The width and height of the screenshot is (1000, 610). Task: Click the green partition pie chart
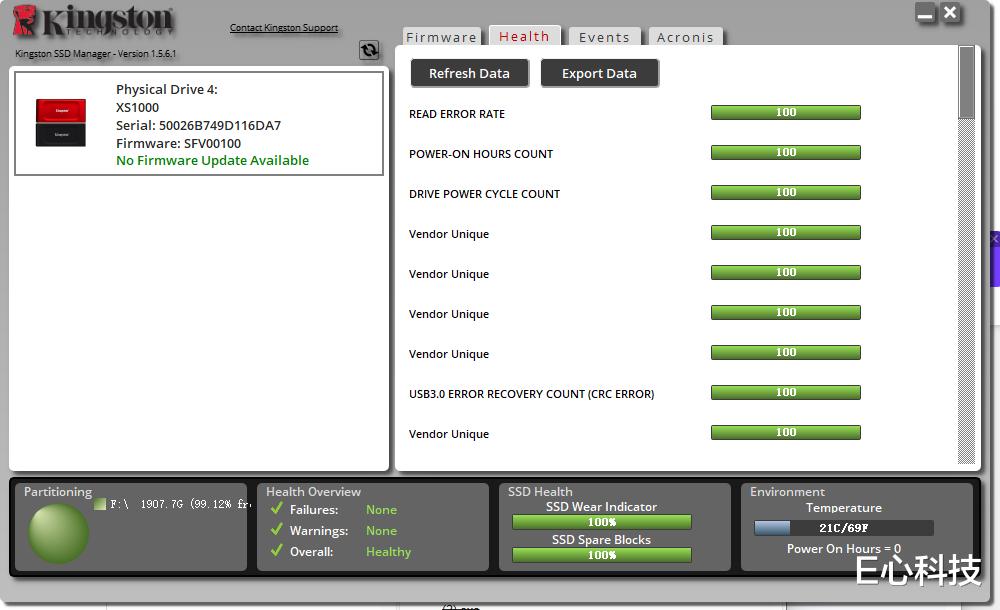pos(58,533)
